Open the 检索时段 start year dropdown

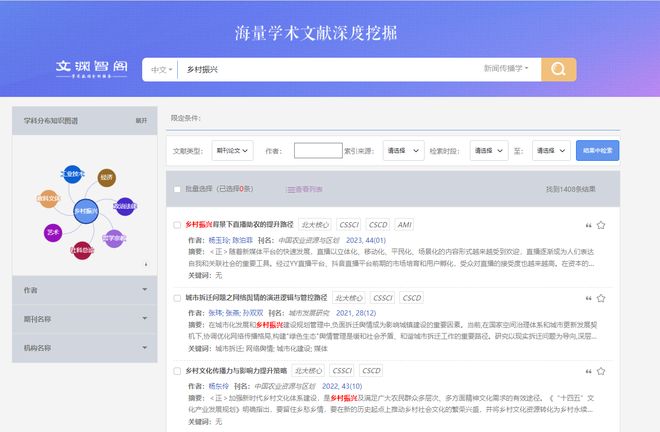pos(489,151)
